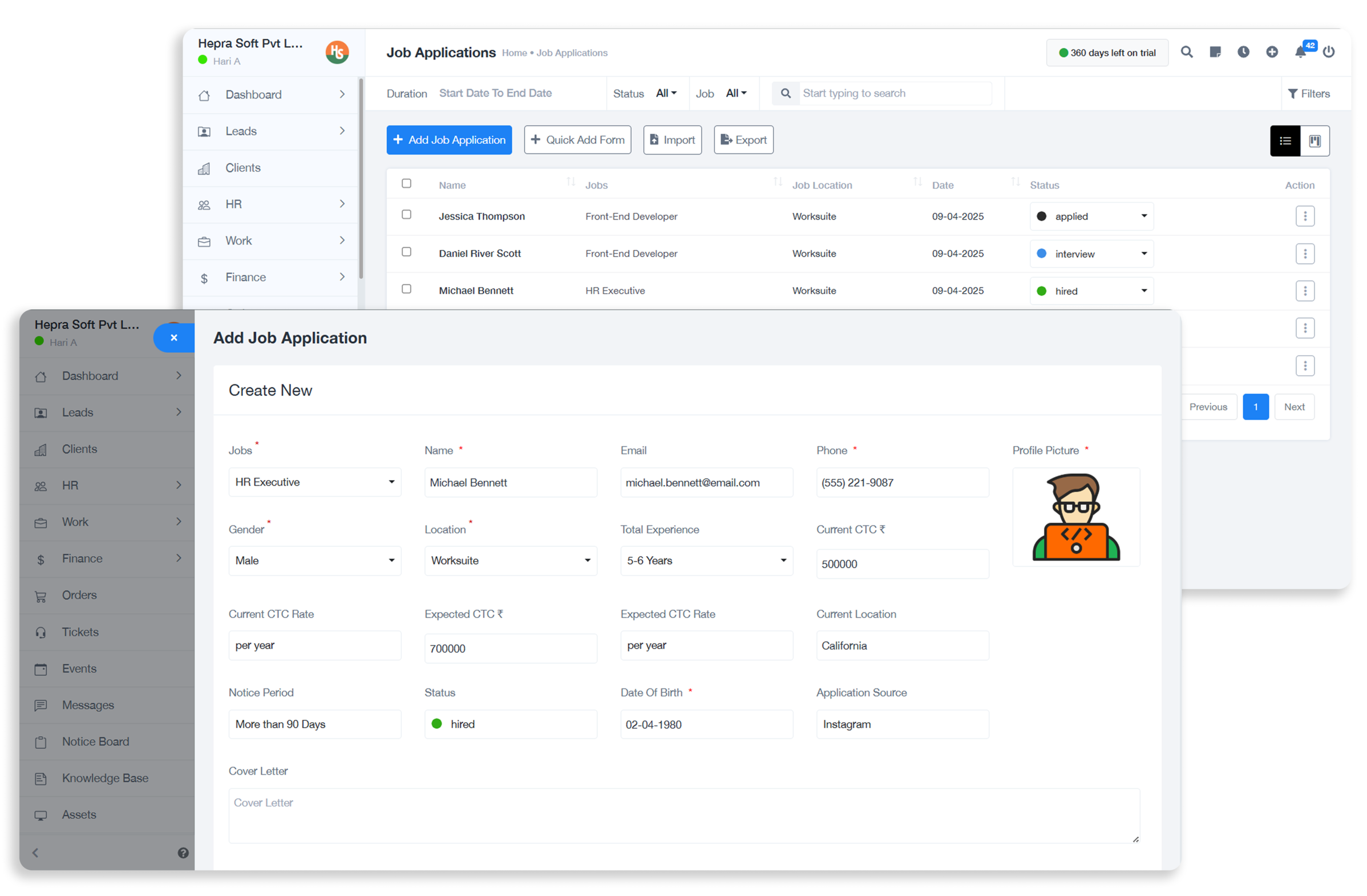The image size is (1367, 896).
Task: Open Tickets in the front sidebar
Action: coord(107,632)
